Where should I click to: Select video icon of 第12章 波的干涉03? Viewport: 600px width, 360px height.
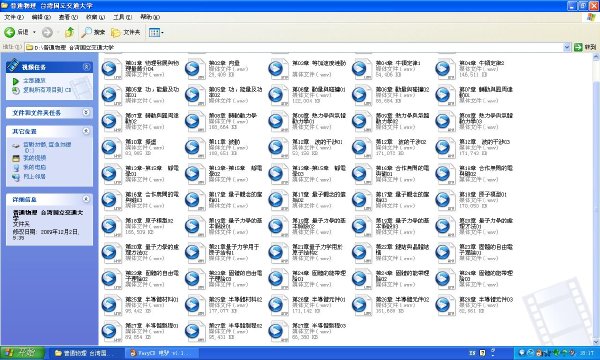click(x=445, y=148)
